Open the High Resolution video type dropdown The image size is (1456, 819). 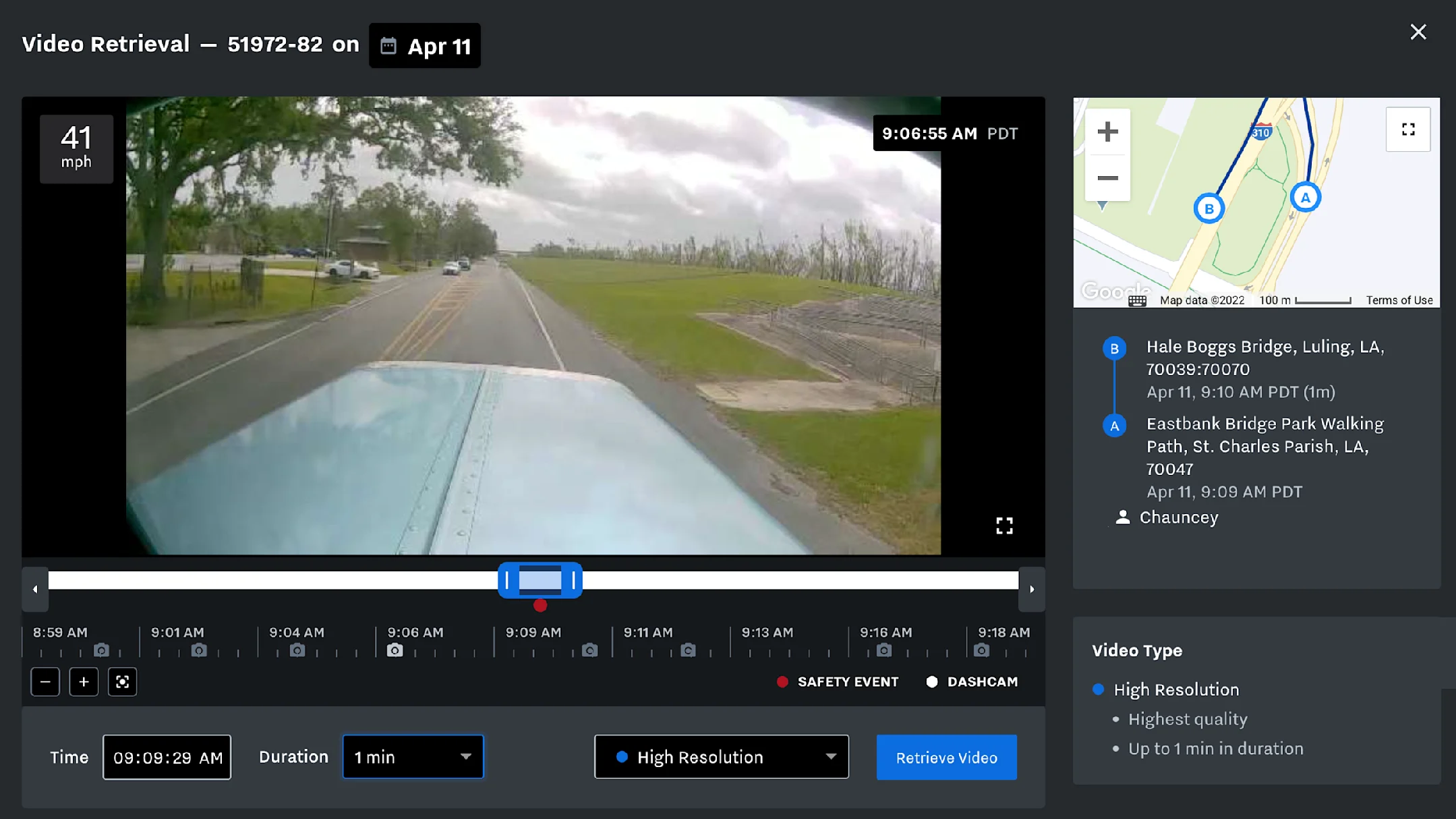[x=721, y=757]
